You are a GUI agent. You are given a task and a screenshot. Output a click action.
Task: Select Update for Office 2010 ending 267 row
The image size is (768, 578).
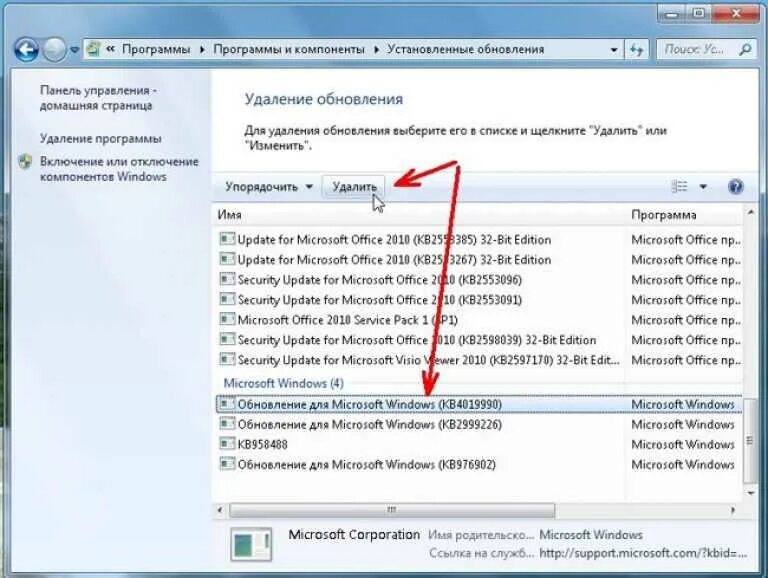tap(479, 260)
